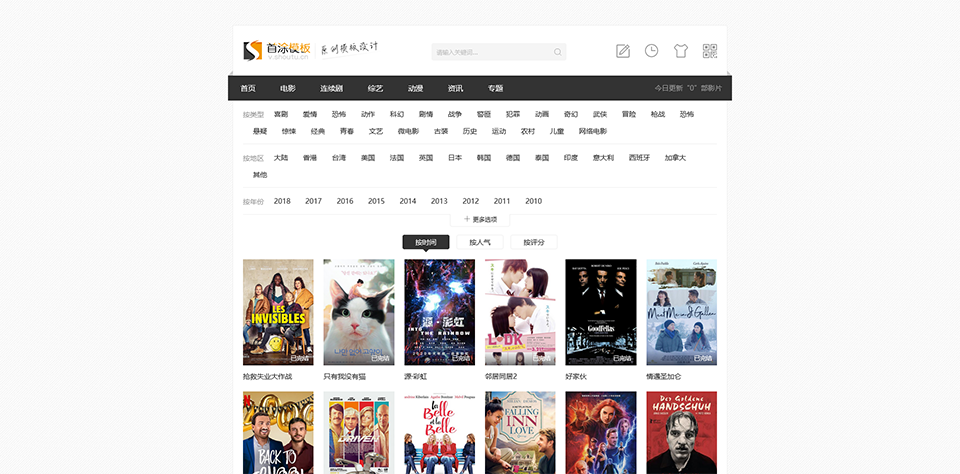960x474 pixels.
Task: Click the search magnifier icon
Action: tap(558, 52)
